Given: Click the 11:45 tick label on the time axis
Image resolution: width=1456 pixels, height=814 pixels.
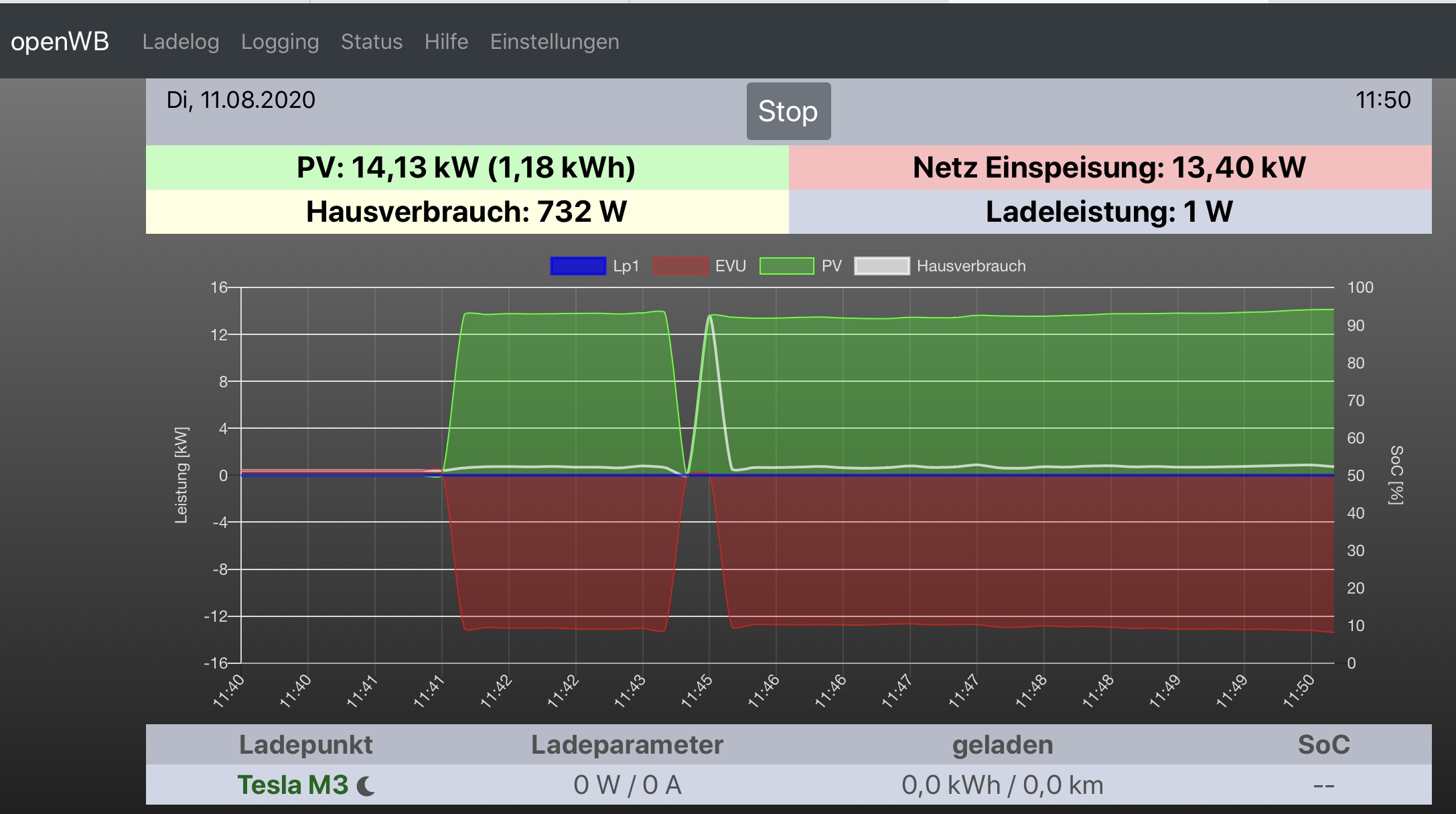Looking at the screenshot, I should 697,691.
